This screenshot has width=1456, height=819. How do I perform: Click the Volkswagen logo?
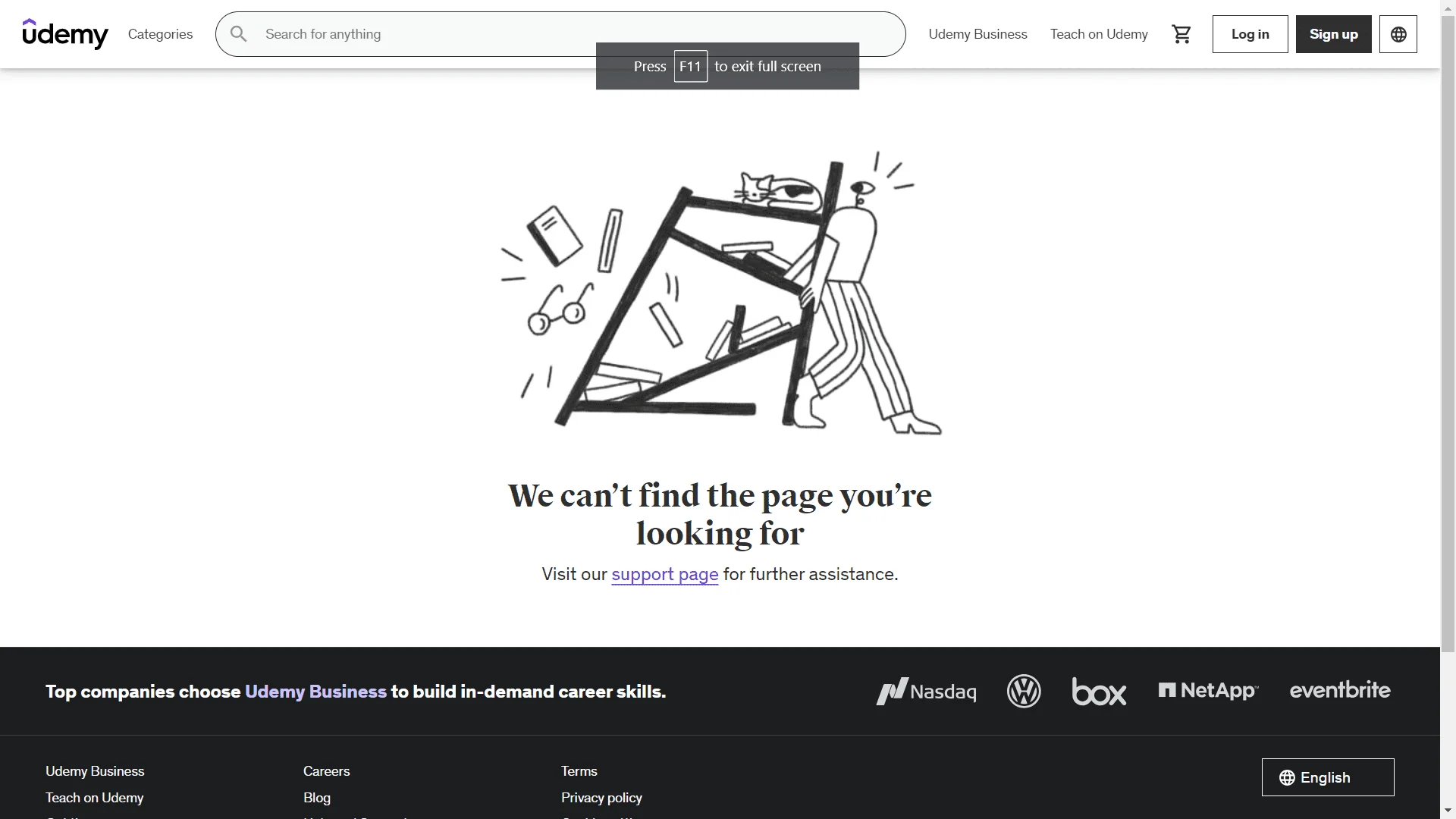tap(1024, 691)
